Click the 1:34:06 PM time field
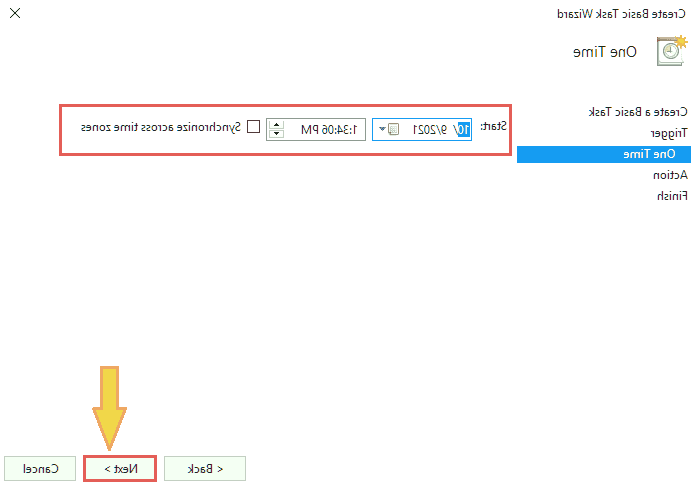This screenshot has width=694, height=485. tap(320, 129)
